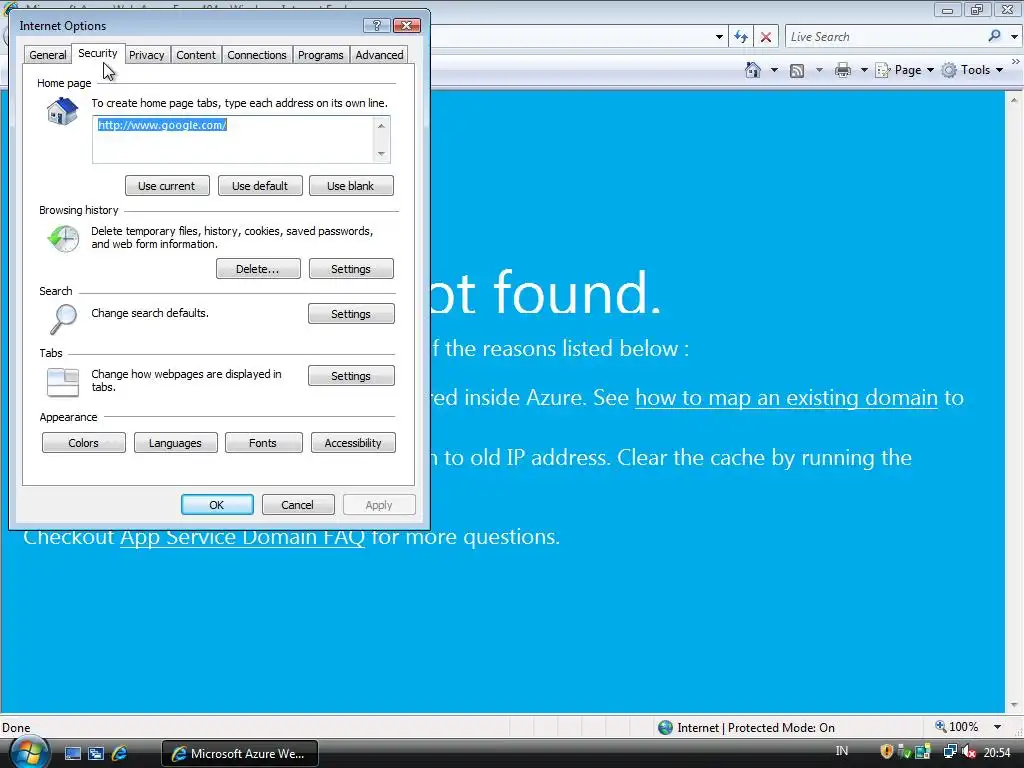Screen dimensions: 1024x768
Task: Click the Use blank button
Action: 351,185
